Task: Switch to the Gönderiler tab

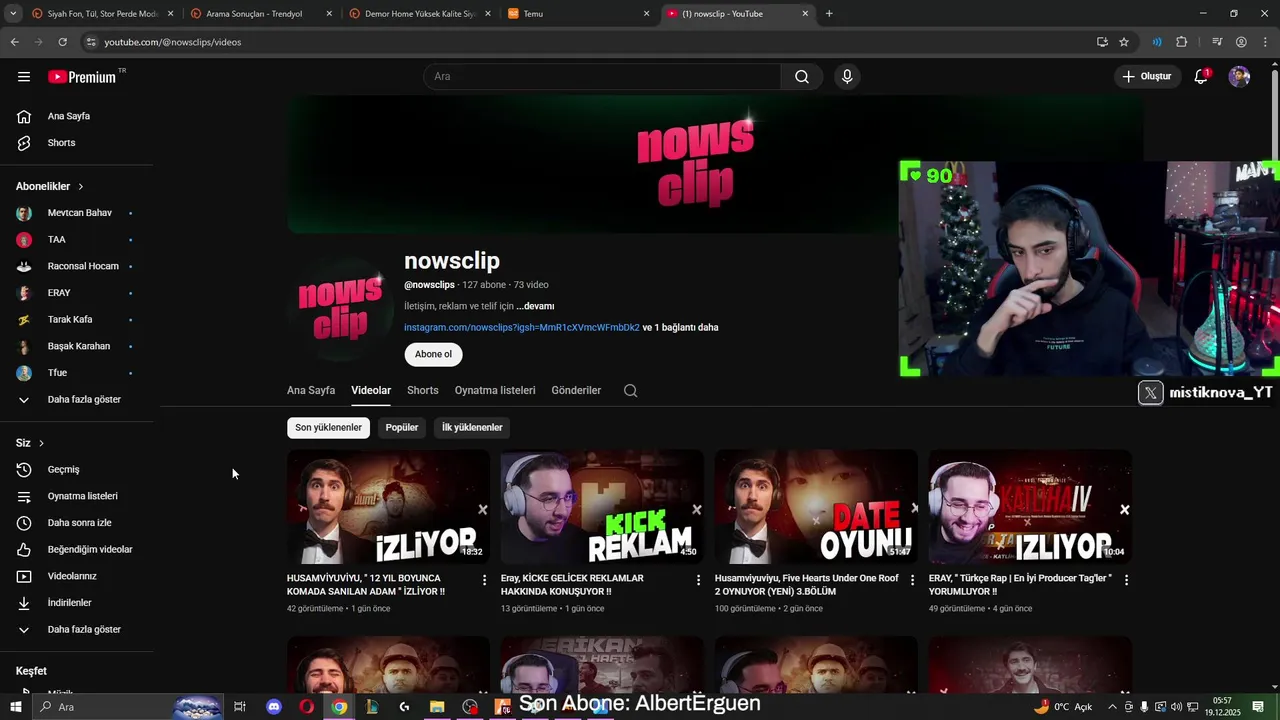Action: tap(576, 391)
